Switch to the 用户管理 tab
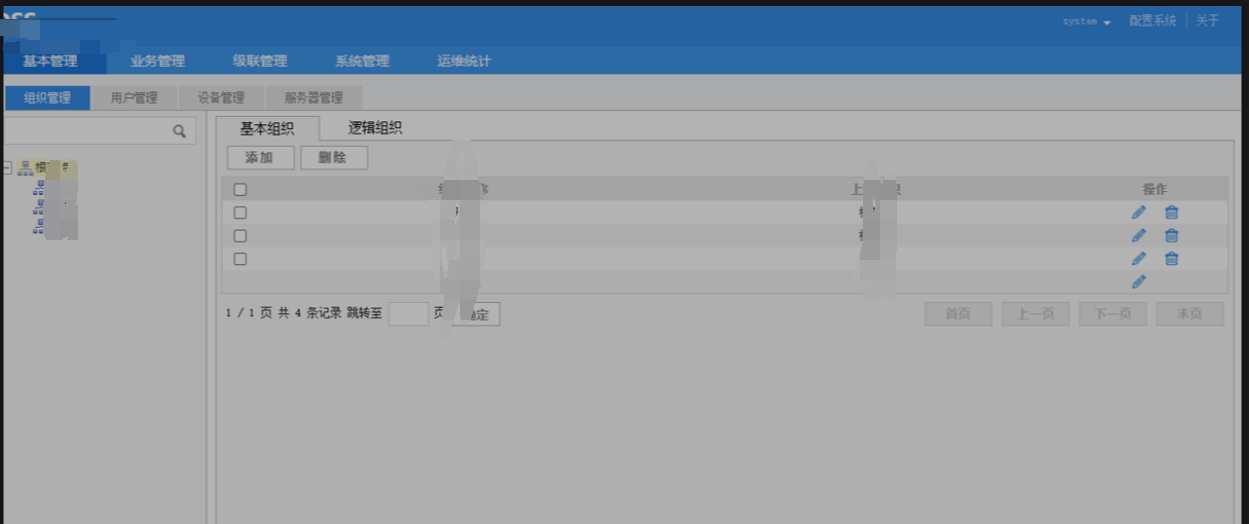Image resolution: width=1249 pixels, height=524 pixels. [x=134, y=98]
